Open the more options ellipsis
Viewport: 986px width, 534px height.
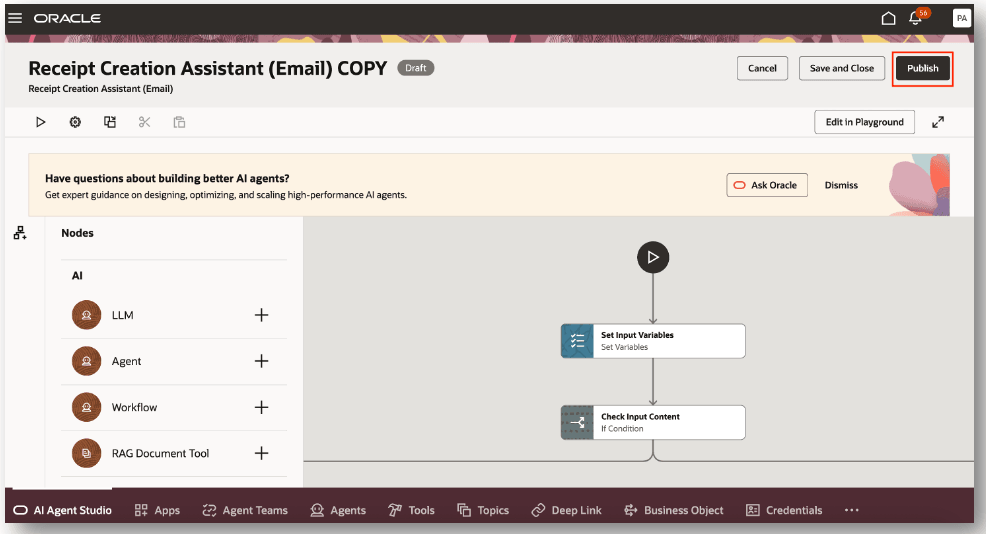click(x=851, y=510)
